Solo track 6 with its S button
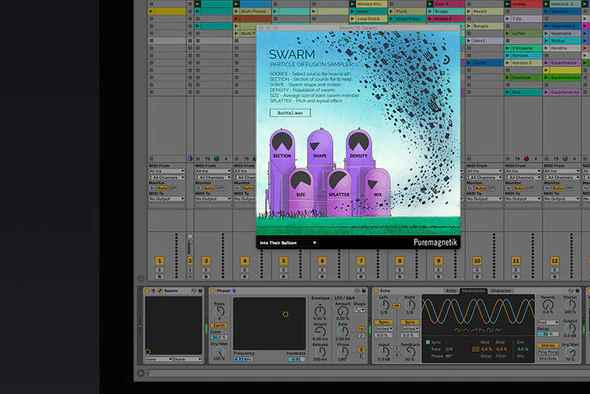This screenshot has height=394, width=590. (x=322, y=270)
